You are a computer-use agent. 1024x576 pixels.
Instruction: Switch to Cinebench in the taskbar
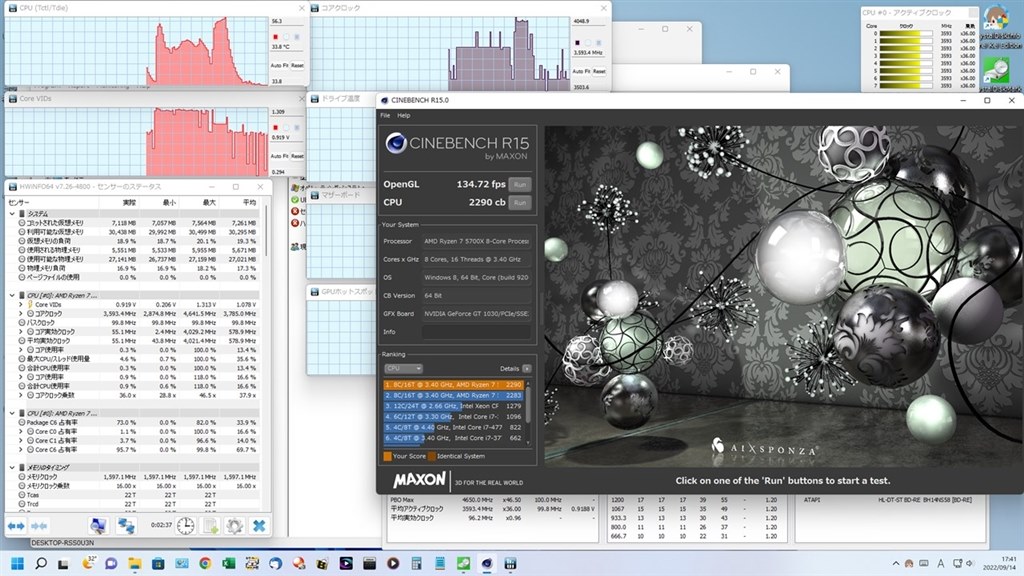487,563
